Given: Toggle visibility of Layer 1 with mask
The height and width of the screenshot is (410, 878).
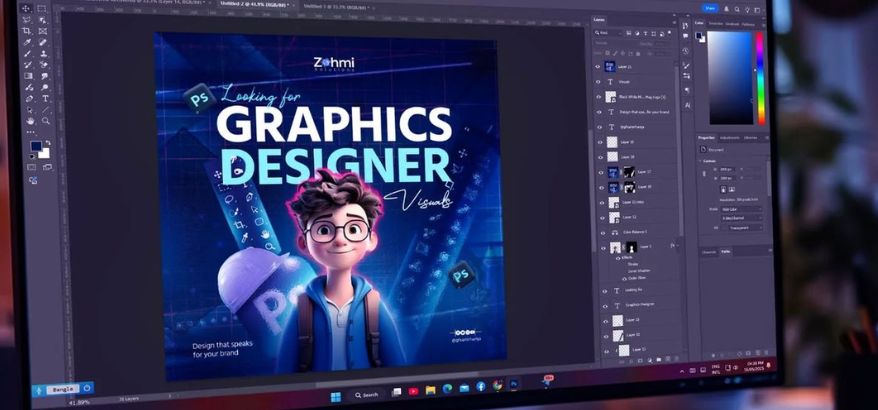Looking at the screenshot, I should point(603,249).
